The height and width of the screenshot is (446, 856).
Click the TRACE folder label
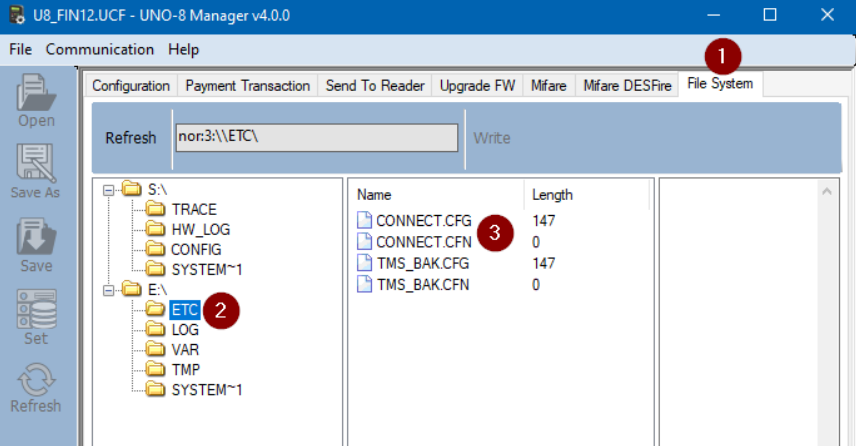(194, 210)
